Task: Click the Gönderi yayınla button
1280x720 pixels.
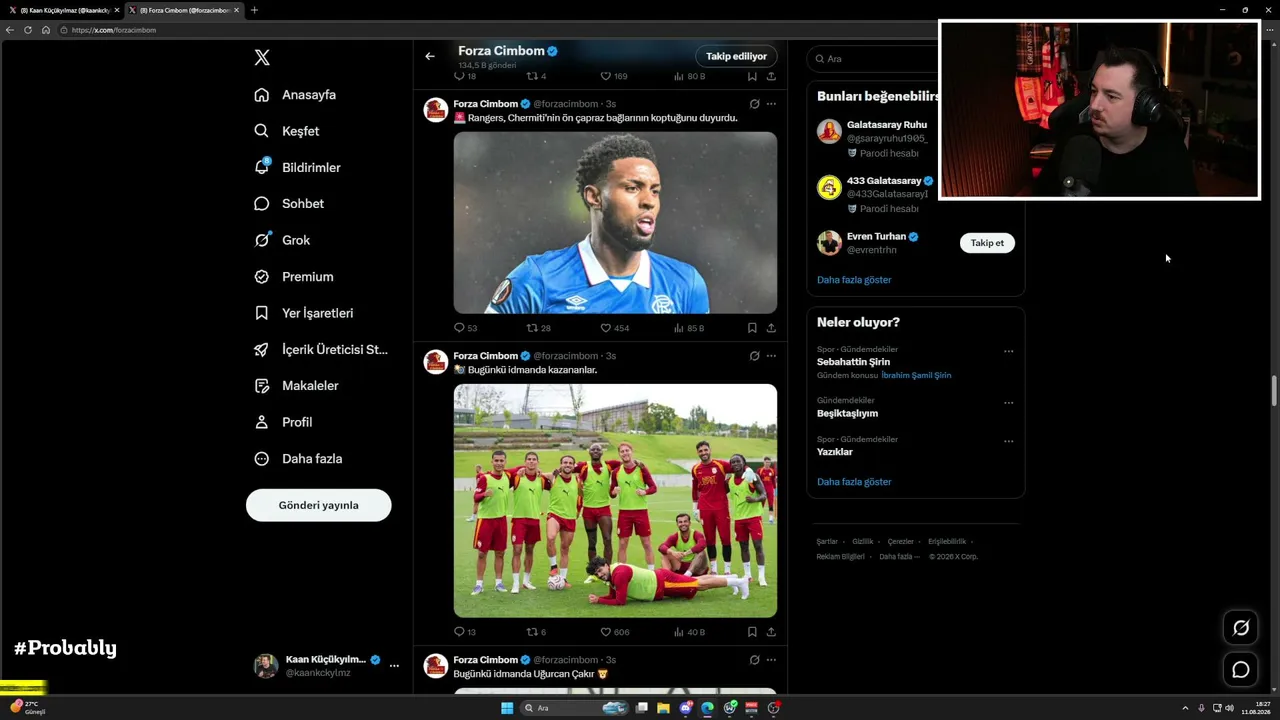Action: [x=319, y=505]
